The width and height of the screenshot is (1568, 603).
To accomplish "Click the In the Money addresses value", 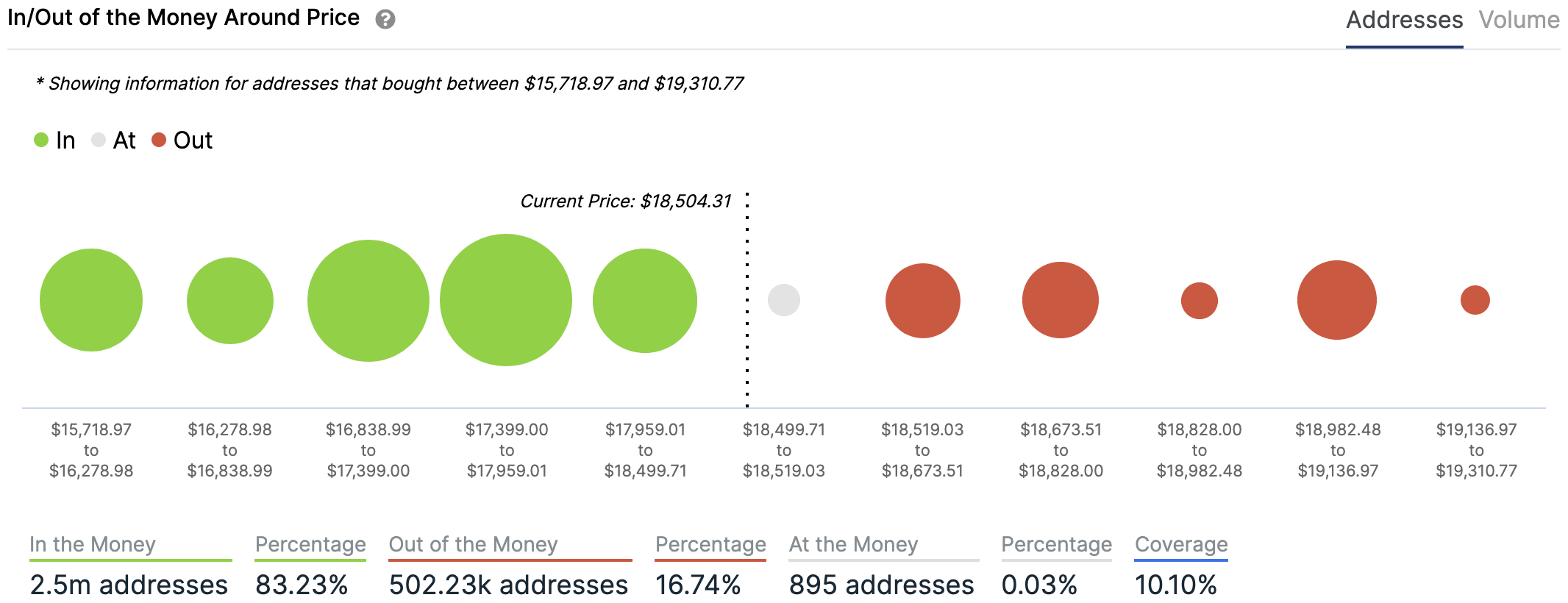I will tap(129, 585).
